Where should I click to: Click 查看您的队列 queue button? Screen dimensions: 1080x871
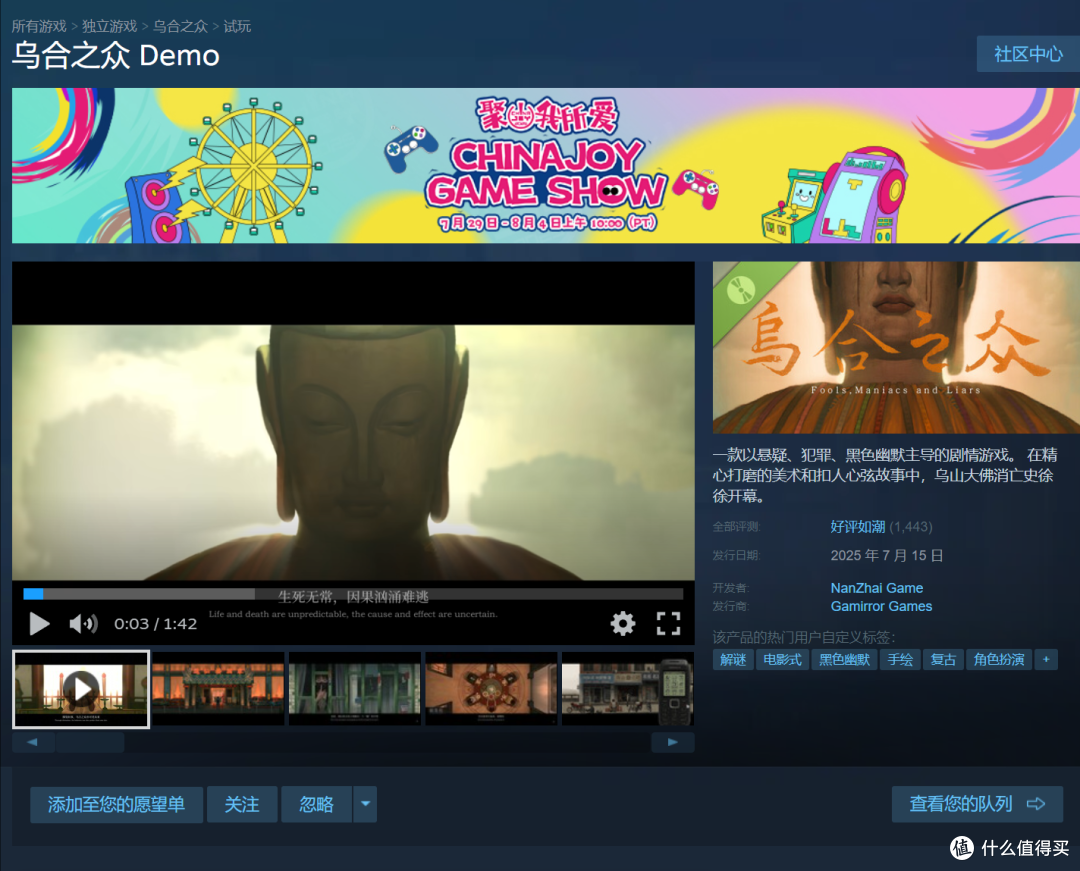pyautogui.click(x=977, y=804)
